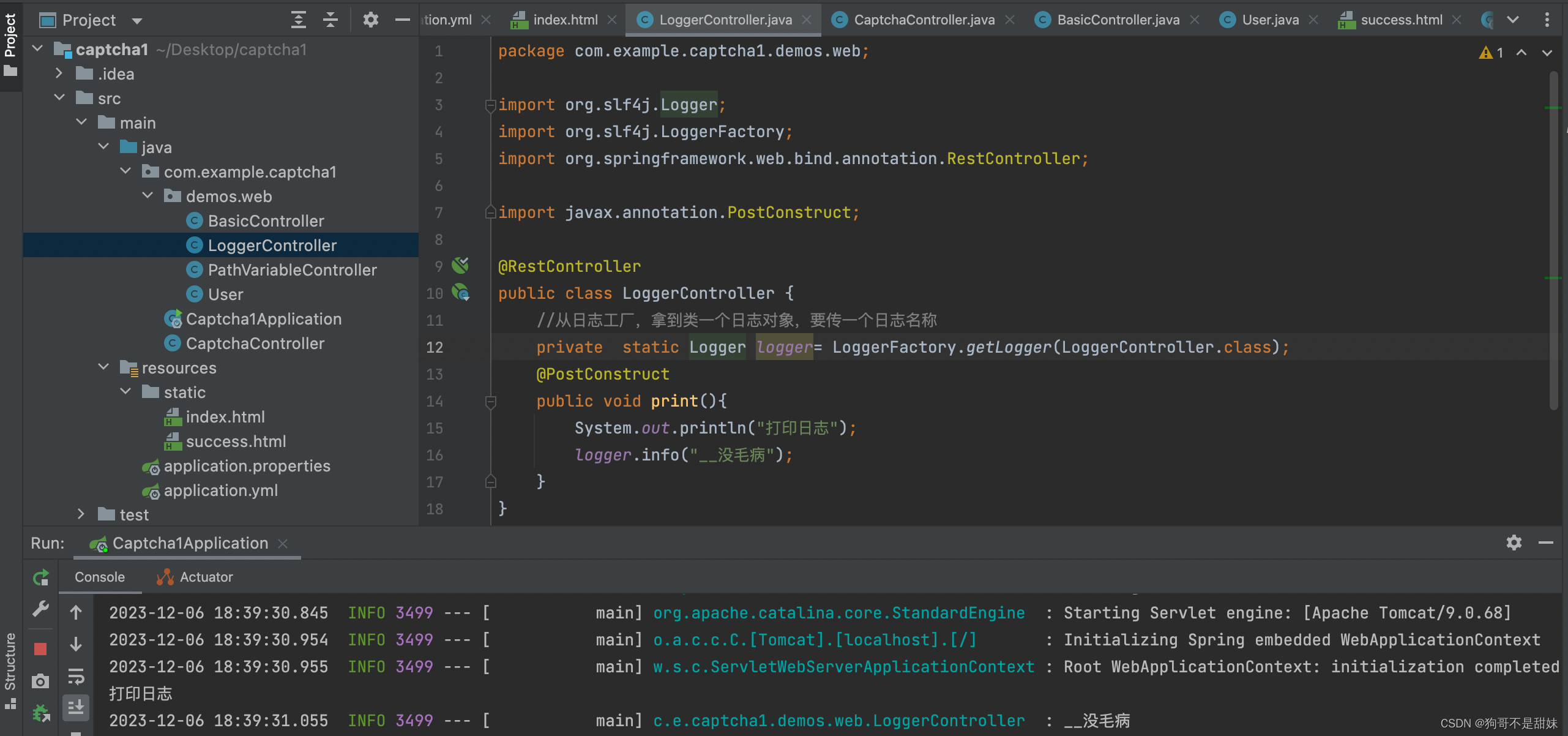
Task: Hide the Project tool window
Action: pyautogui.click(x=402, y=20)
